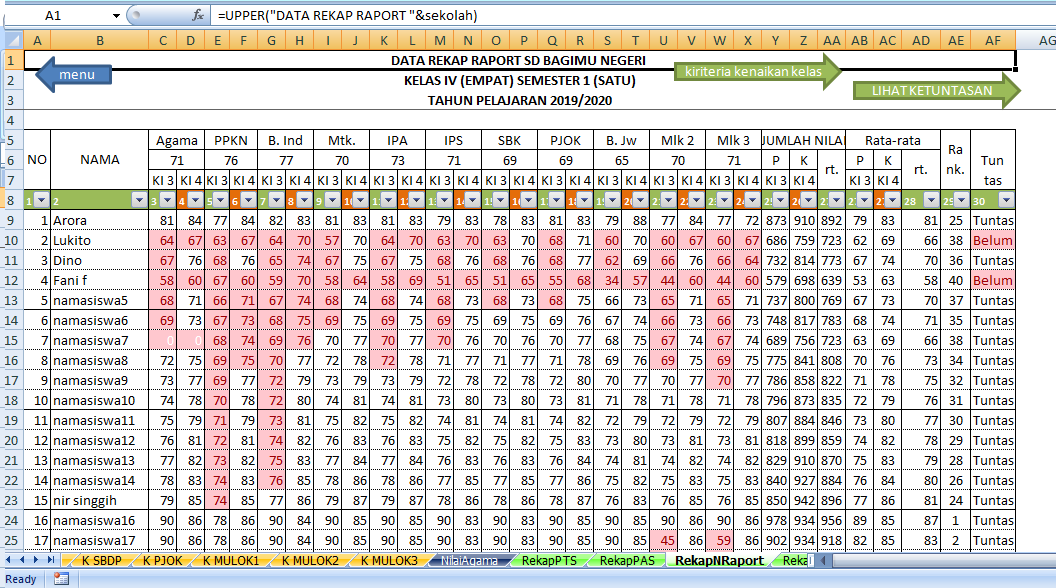
Task: Select column B header
Action: (100, 40)
